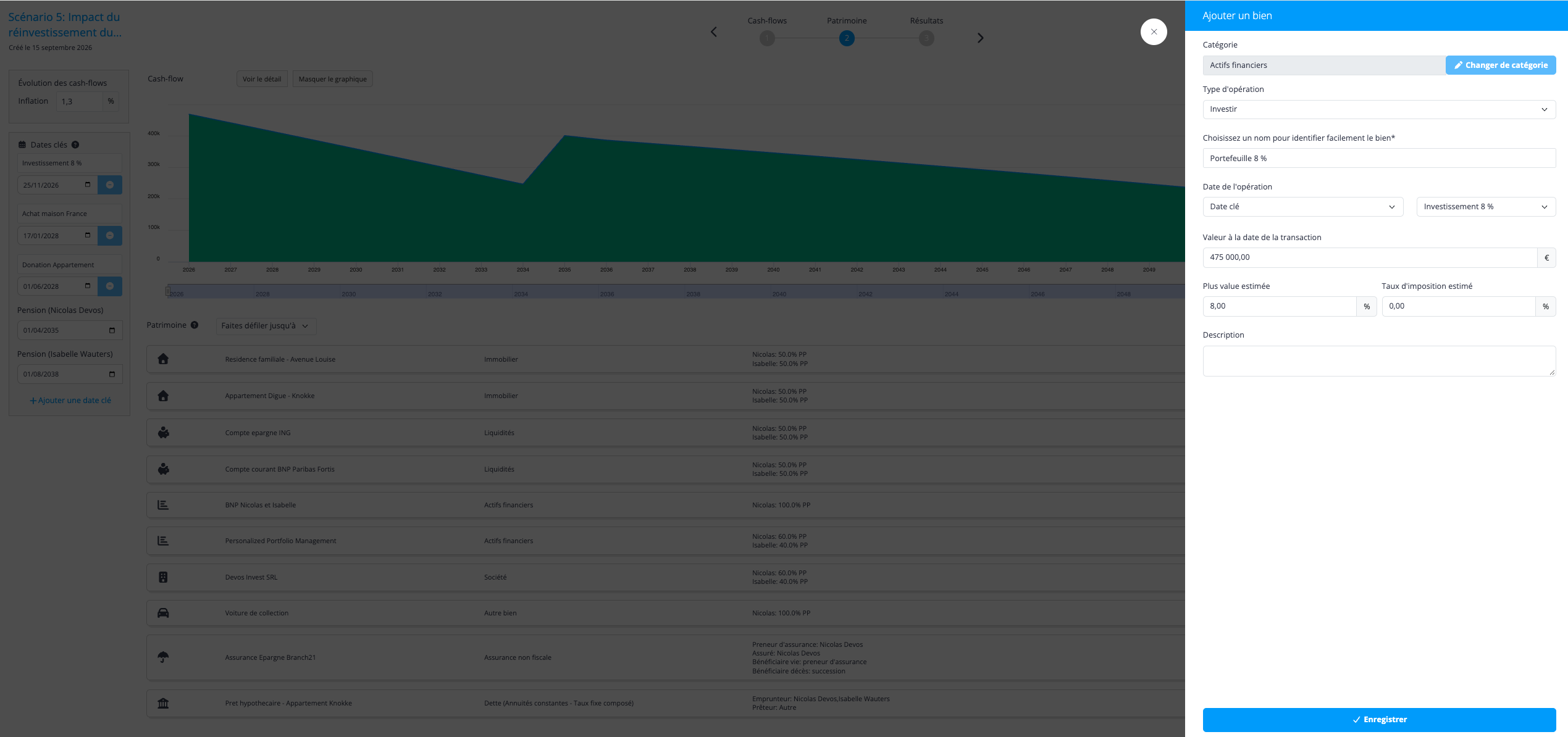Click the Enregistrer button

(1379, 720)
